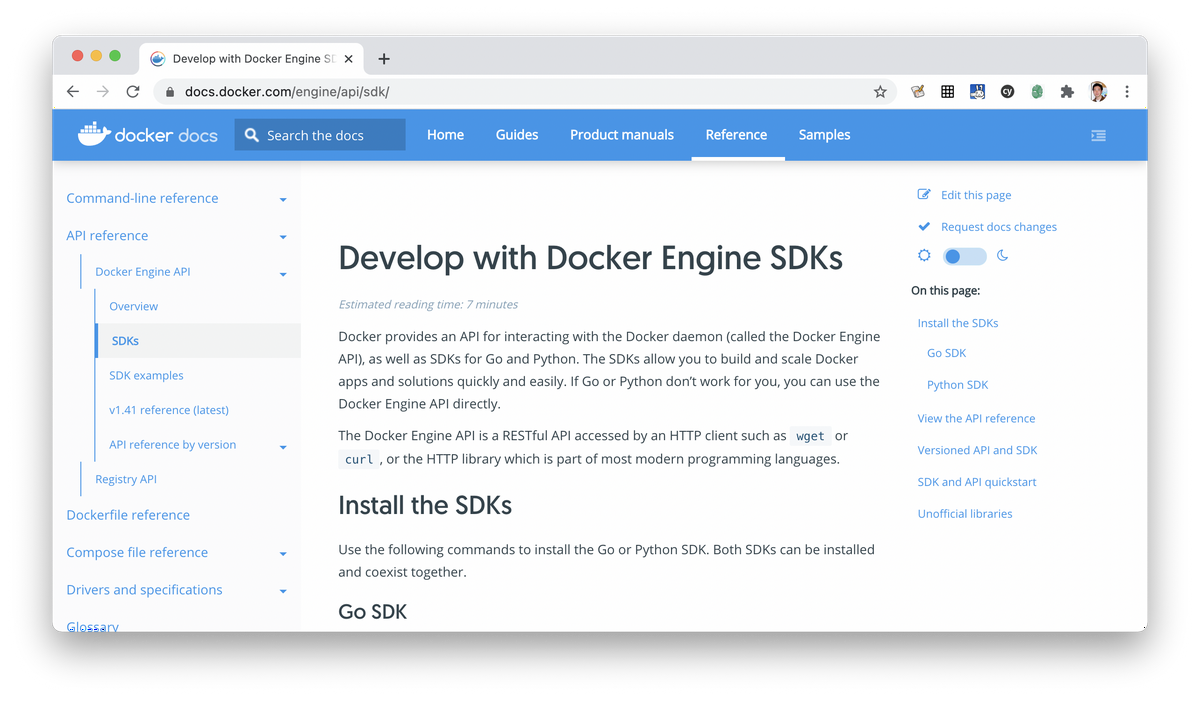Image resolution: width=1200 pixels, height=701 pixels.
Task: Click the blue square extension icon
Action: tap(978, 92)
